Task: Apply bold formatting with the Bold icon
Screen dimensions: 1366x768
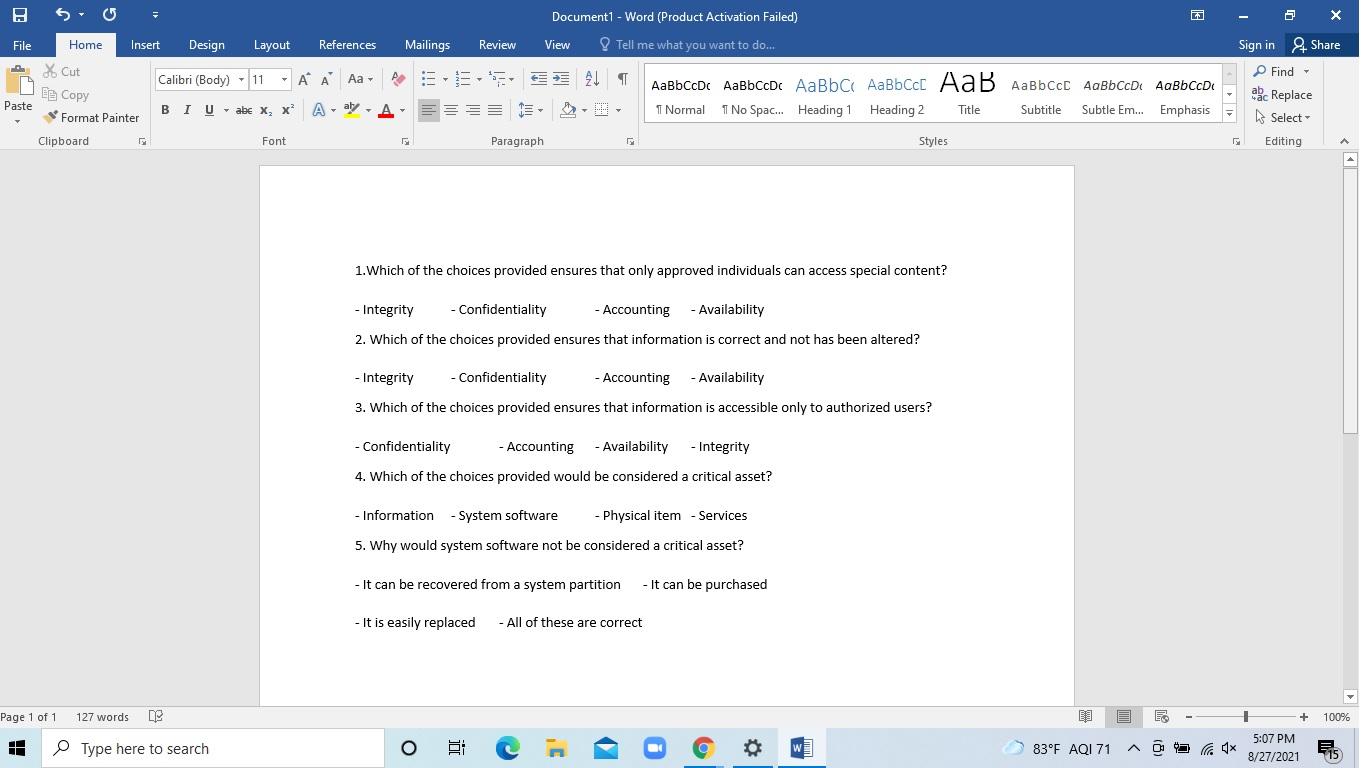Action: 165,110
